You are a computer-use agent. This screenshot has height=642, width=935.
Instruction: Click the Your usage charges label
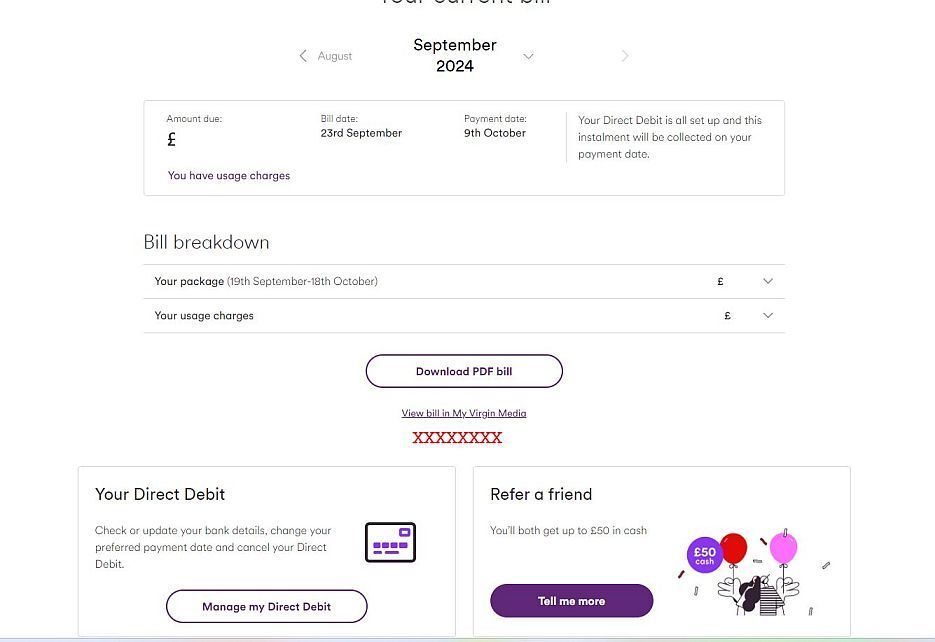coord(204,315)
